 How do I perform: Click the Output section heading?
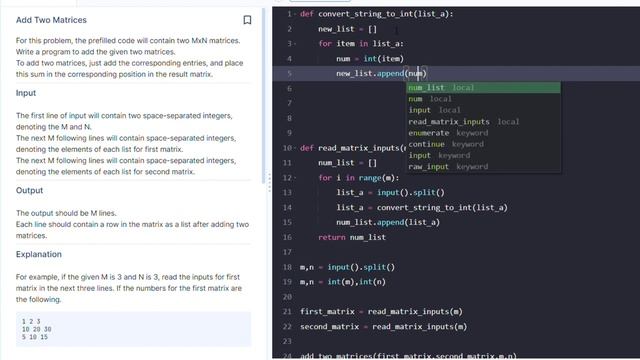[x=29, y=191]
